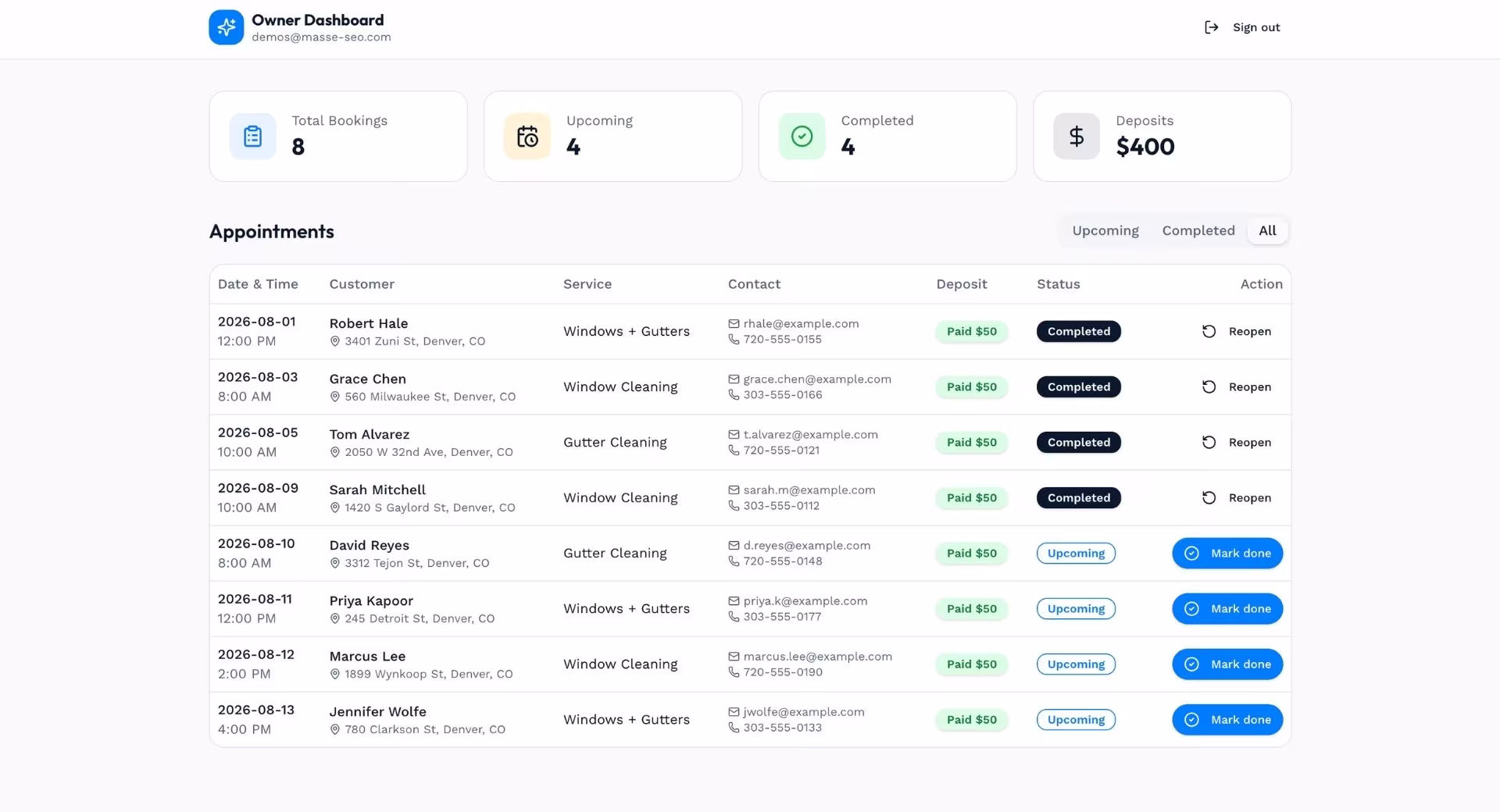This screenshot has width=1500, height=812.
Task: Click the email grace.chen@example.com
Action: coord(817,379)
